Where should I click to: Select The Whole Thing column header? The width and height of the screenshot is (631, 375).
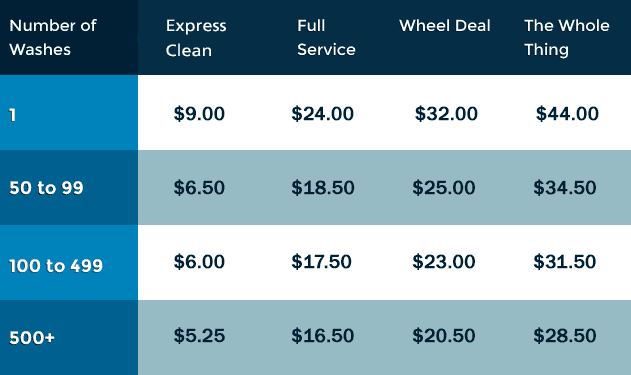tap(567, 38)
